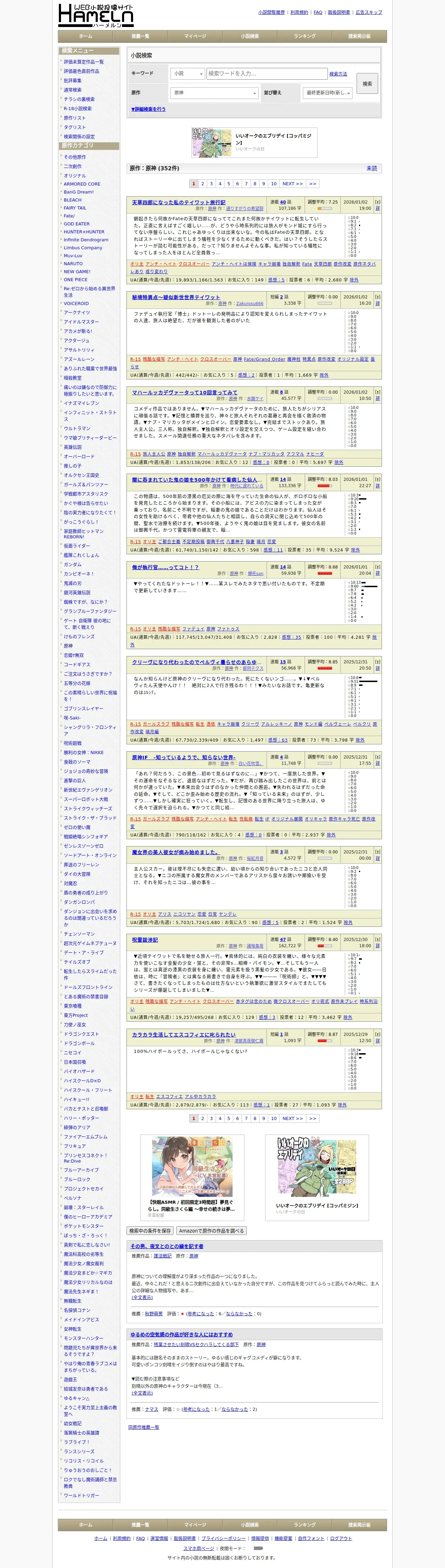Screen dimensions: 445x1568
Task: Open the 小説 search type dropdown
Action: point(187,74)
